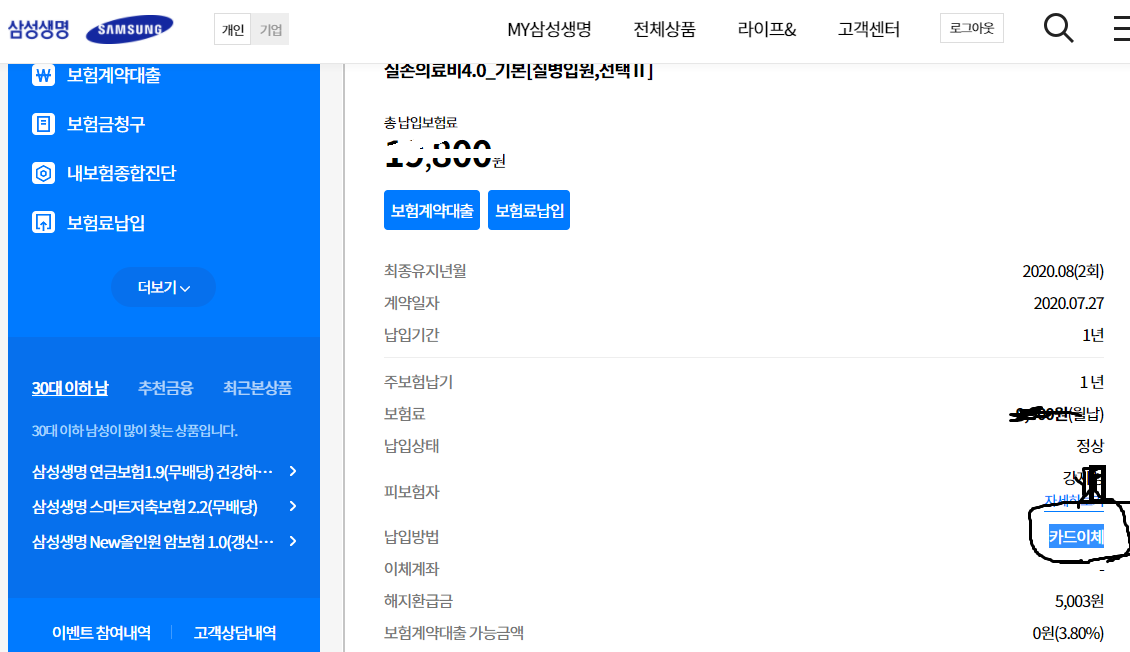Click the 5,003원 refund amount
The width and height of the screenshot is (1130, 652).
[x=1080, y=601]
